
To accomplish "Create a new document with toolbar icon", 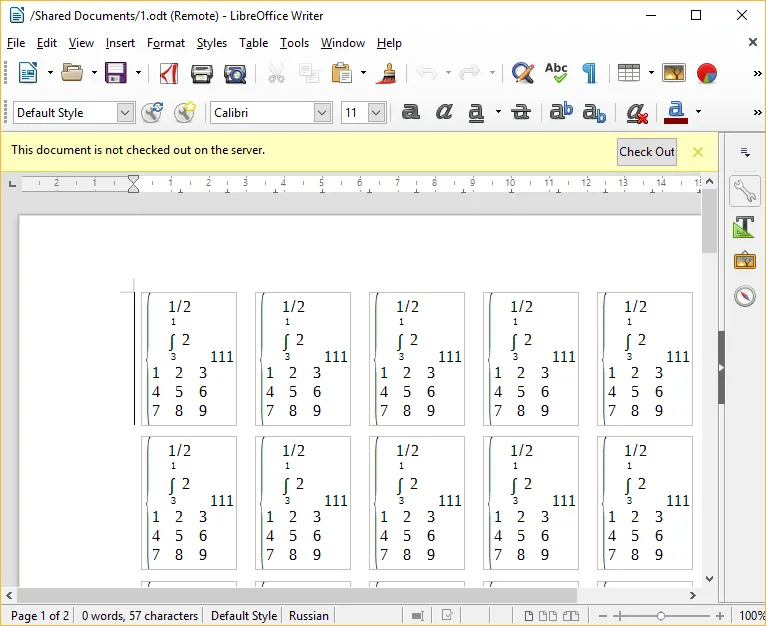I will pos(28,73).
